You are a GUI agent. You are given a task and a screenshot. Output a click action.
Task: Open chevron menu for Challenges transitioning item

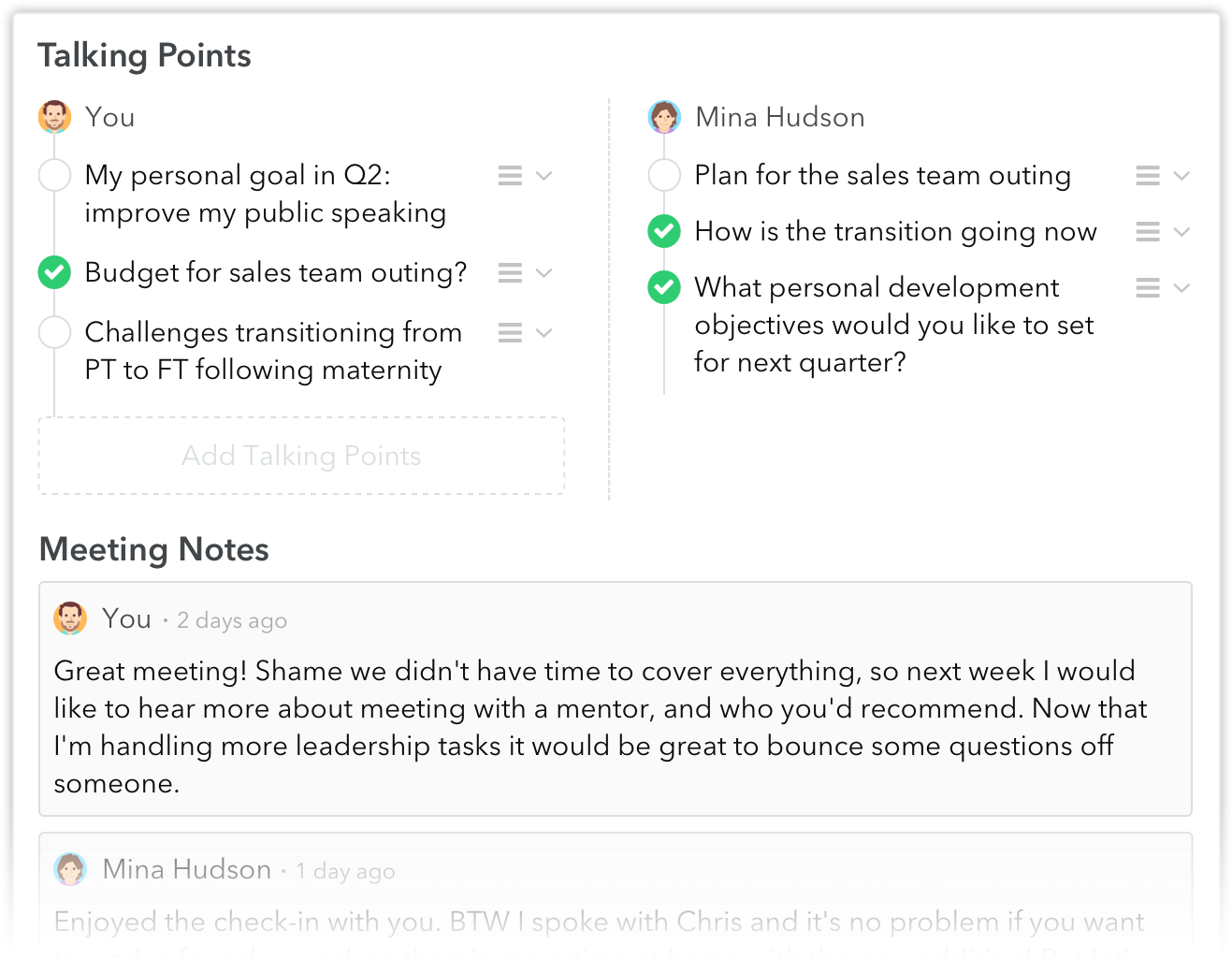click(x=544, y=333)
